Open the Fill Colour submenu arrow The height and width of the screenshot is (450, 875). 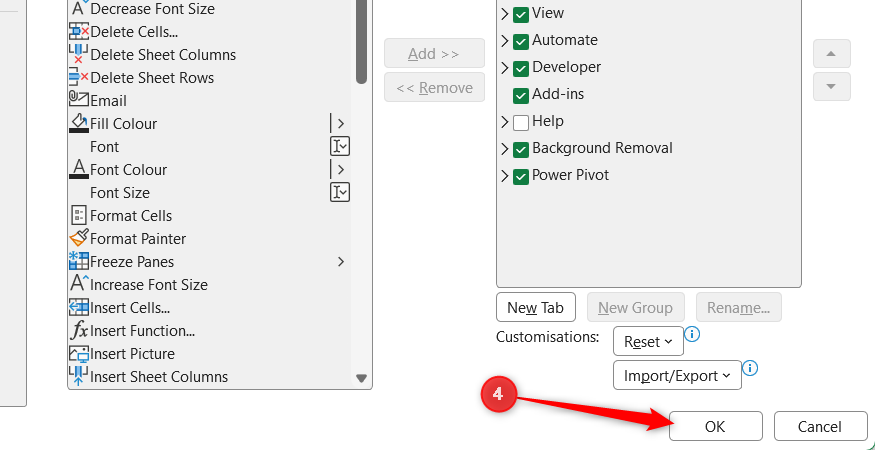pos(341,123)
